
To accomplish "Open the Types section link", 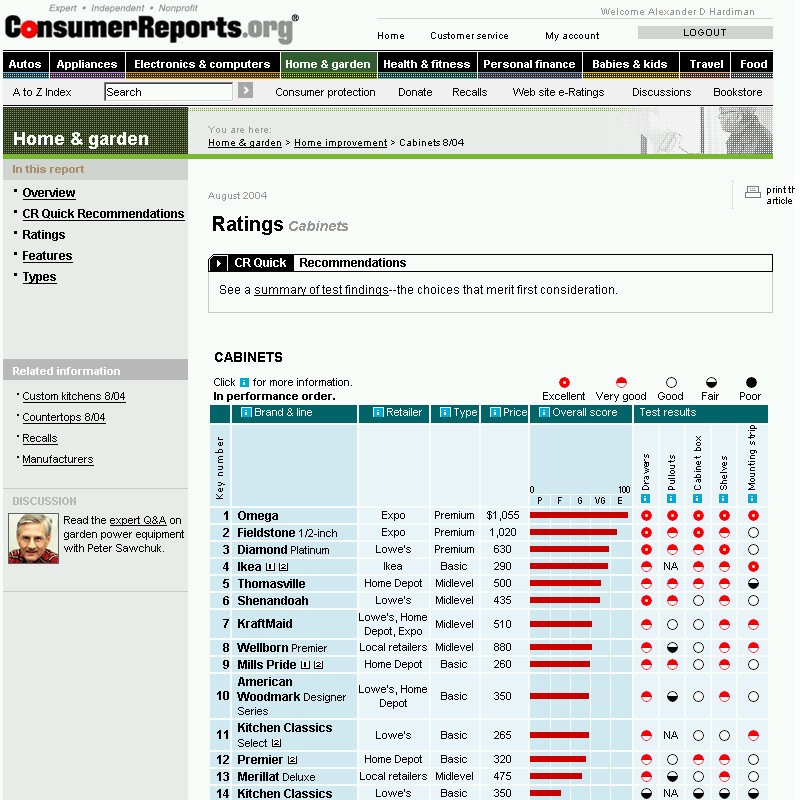I will click(39, 277).
